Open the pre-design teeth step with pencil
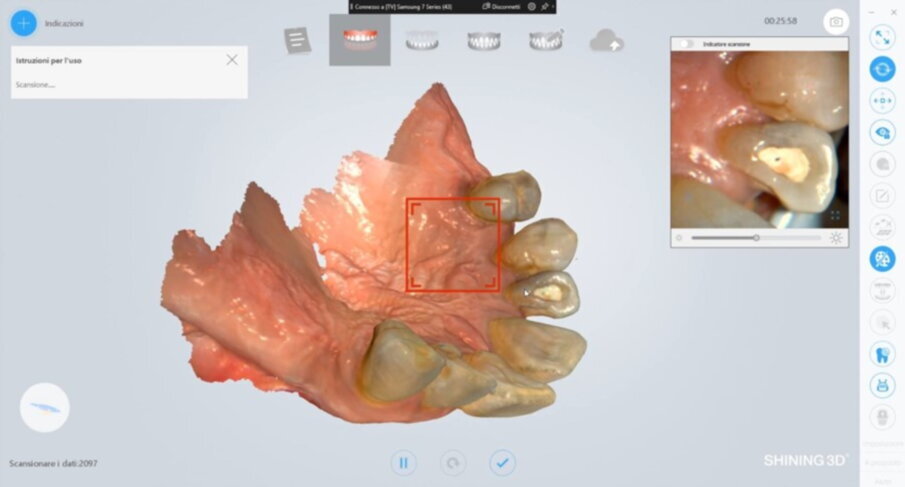 546,40
